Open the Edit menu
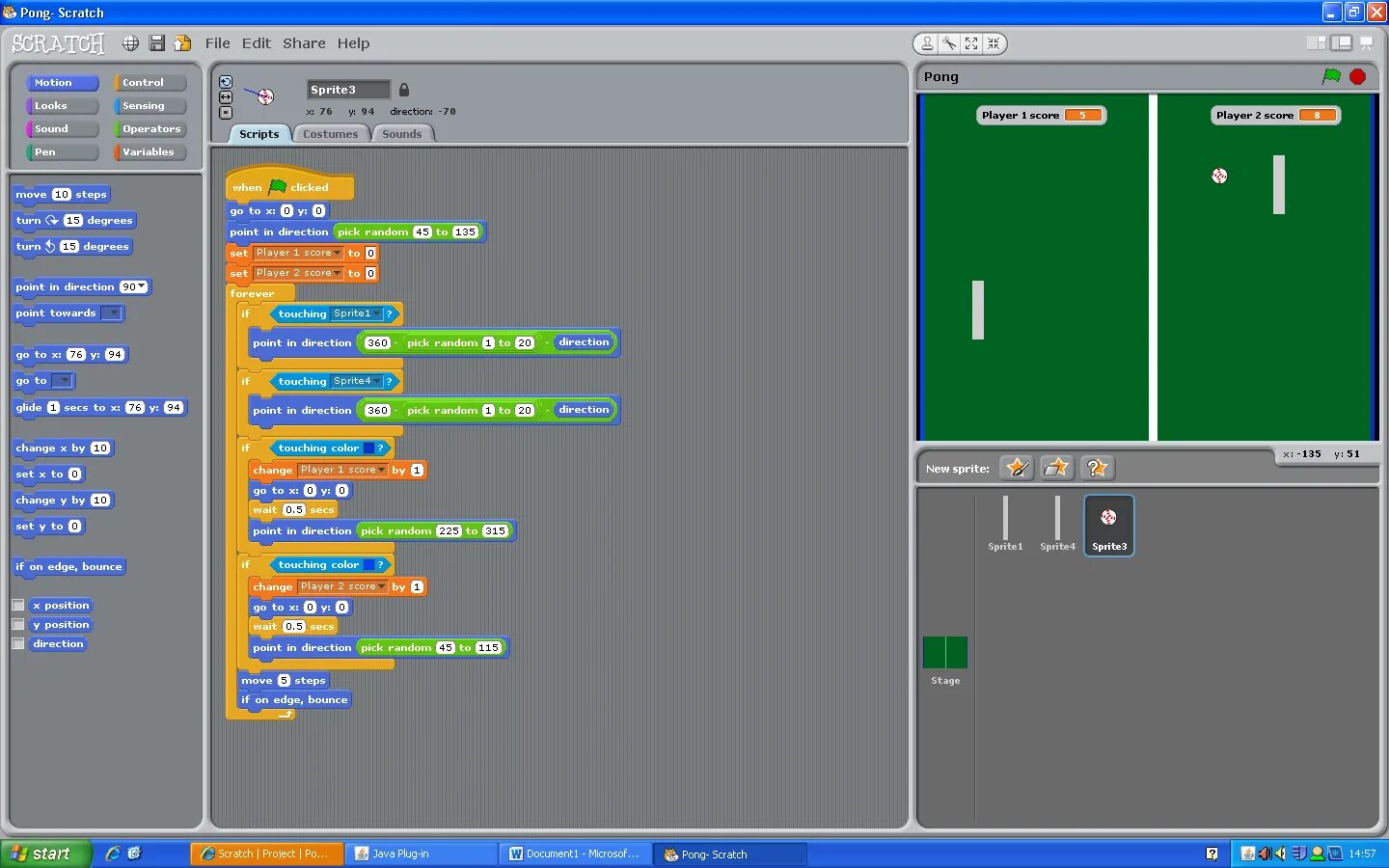The height and width of the screenshot is (868, 1389). pos(256,43)
